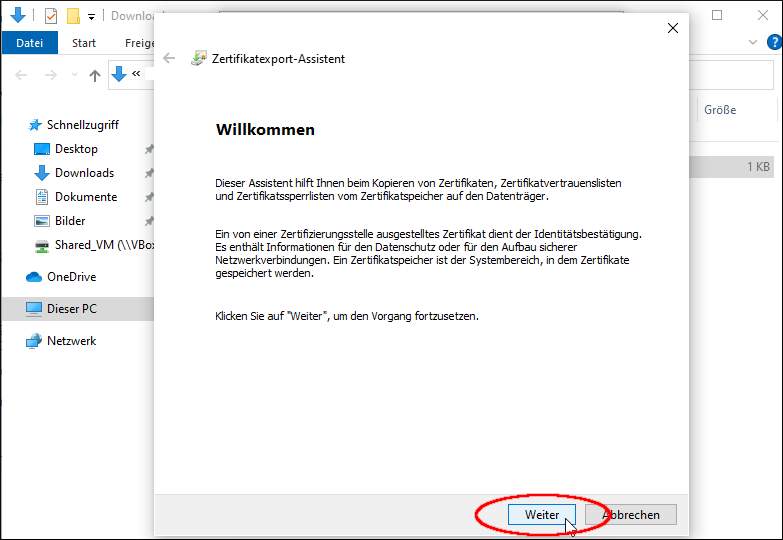Click the Properties icon in quick access toolbar
This screenshot has width=783, height=540.
pyautogui.click(x=51, y=16)
